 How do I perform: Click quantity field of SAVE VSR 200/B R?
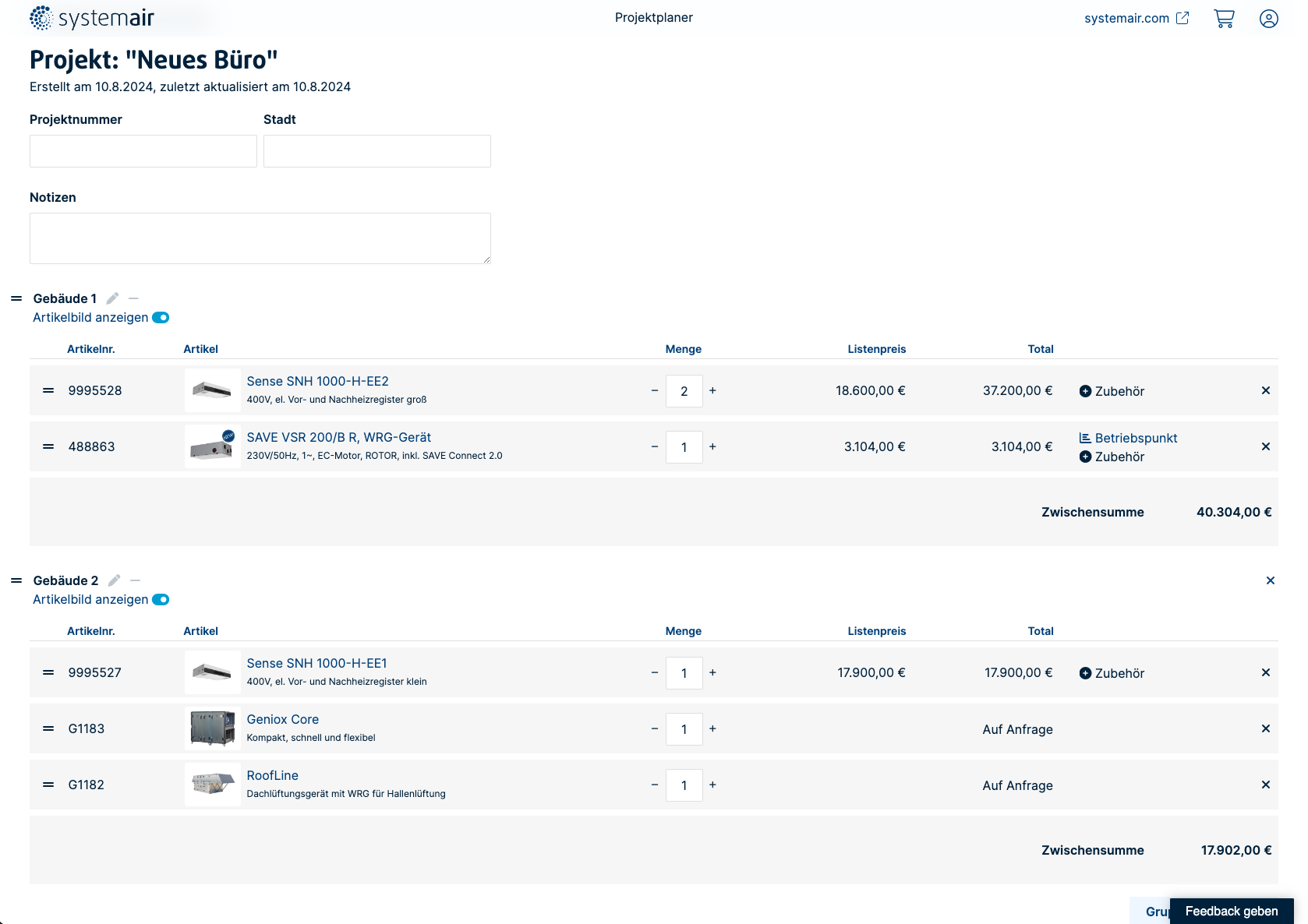pos(684,447)
